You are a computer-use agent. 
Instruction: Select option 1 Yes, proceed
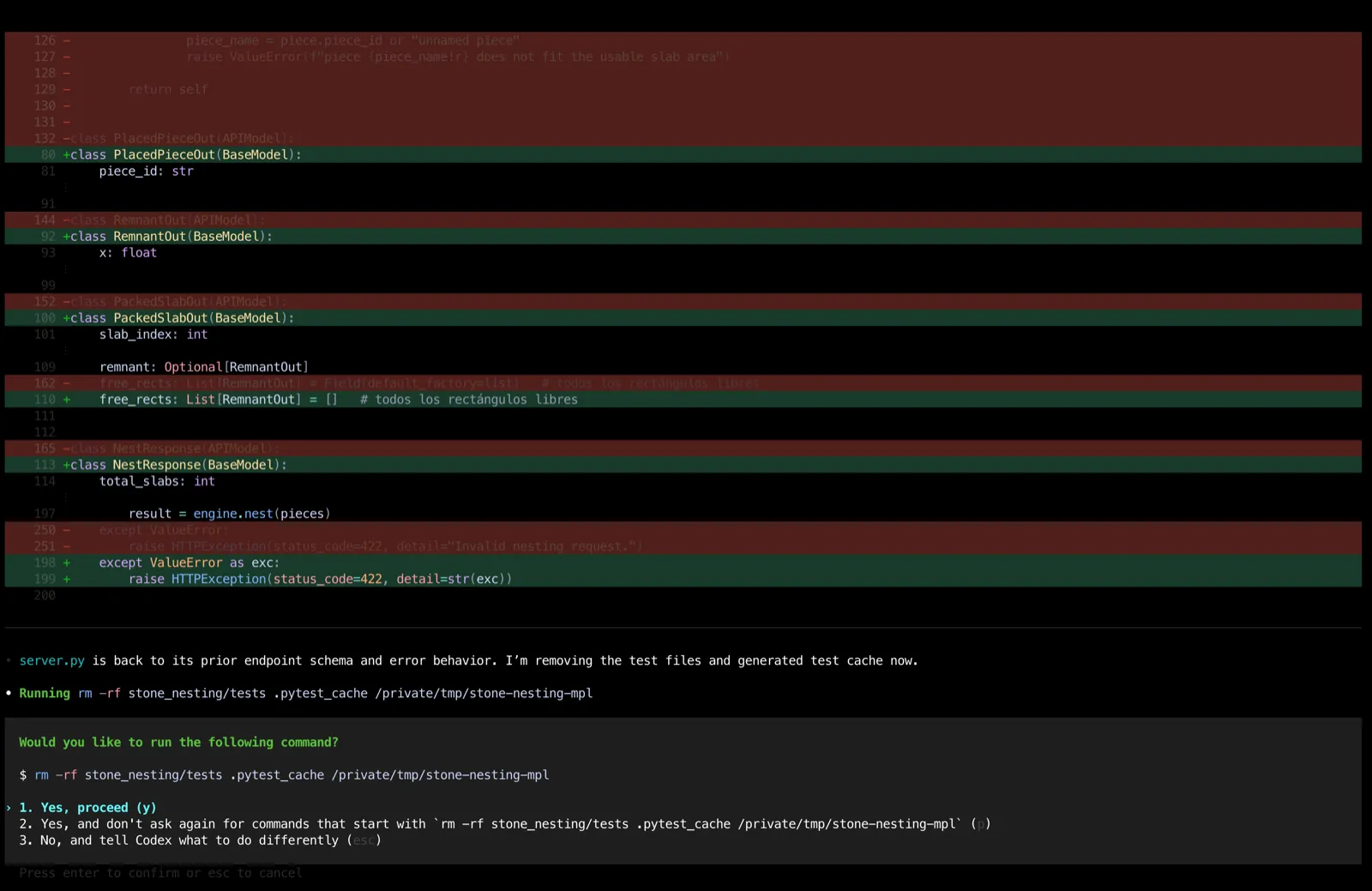(87, 808)
